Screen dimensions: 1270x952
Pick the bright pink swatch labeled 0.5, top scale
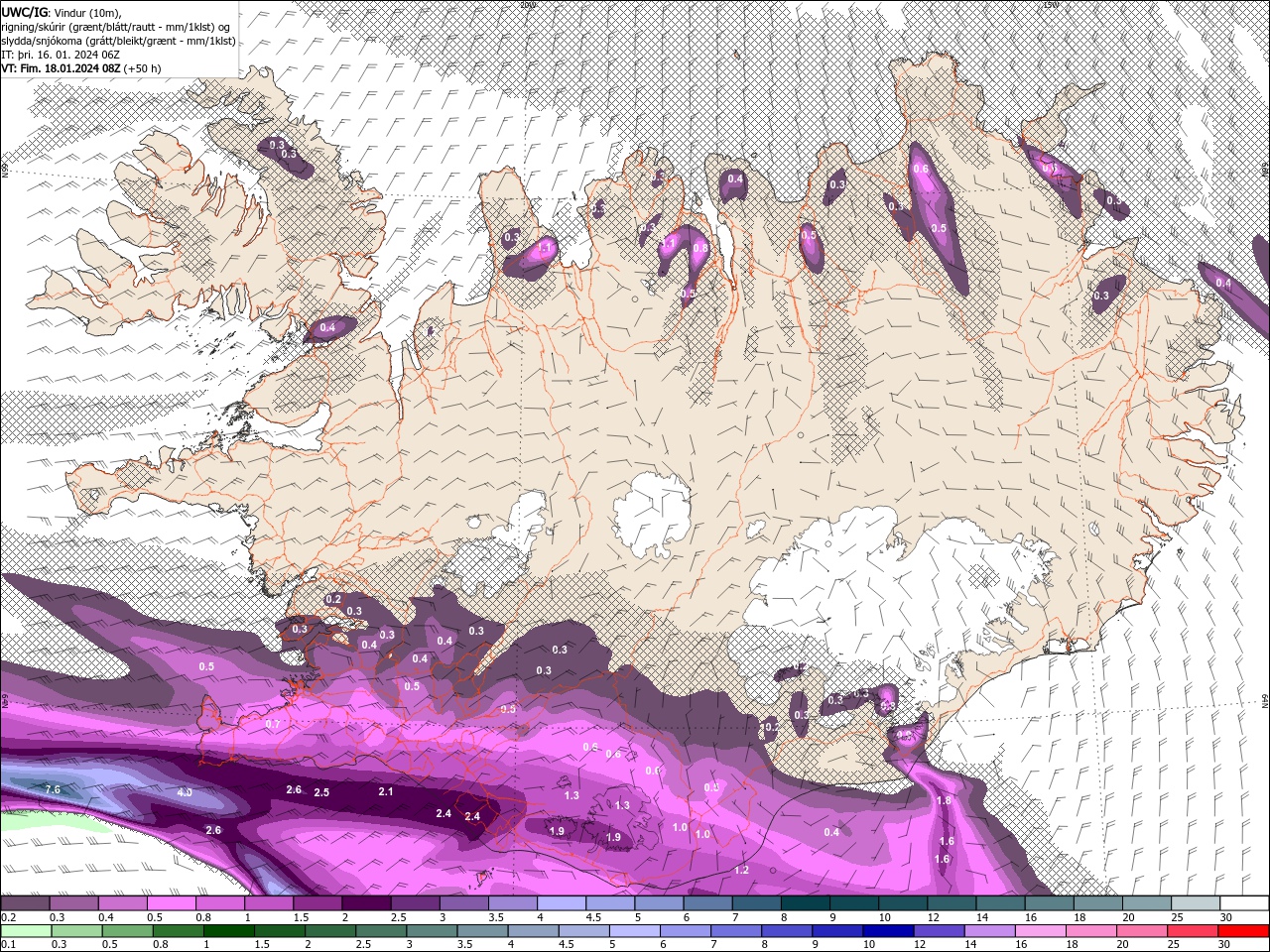tap(171, 903)
